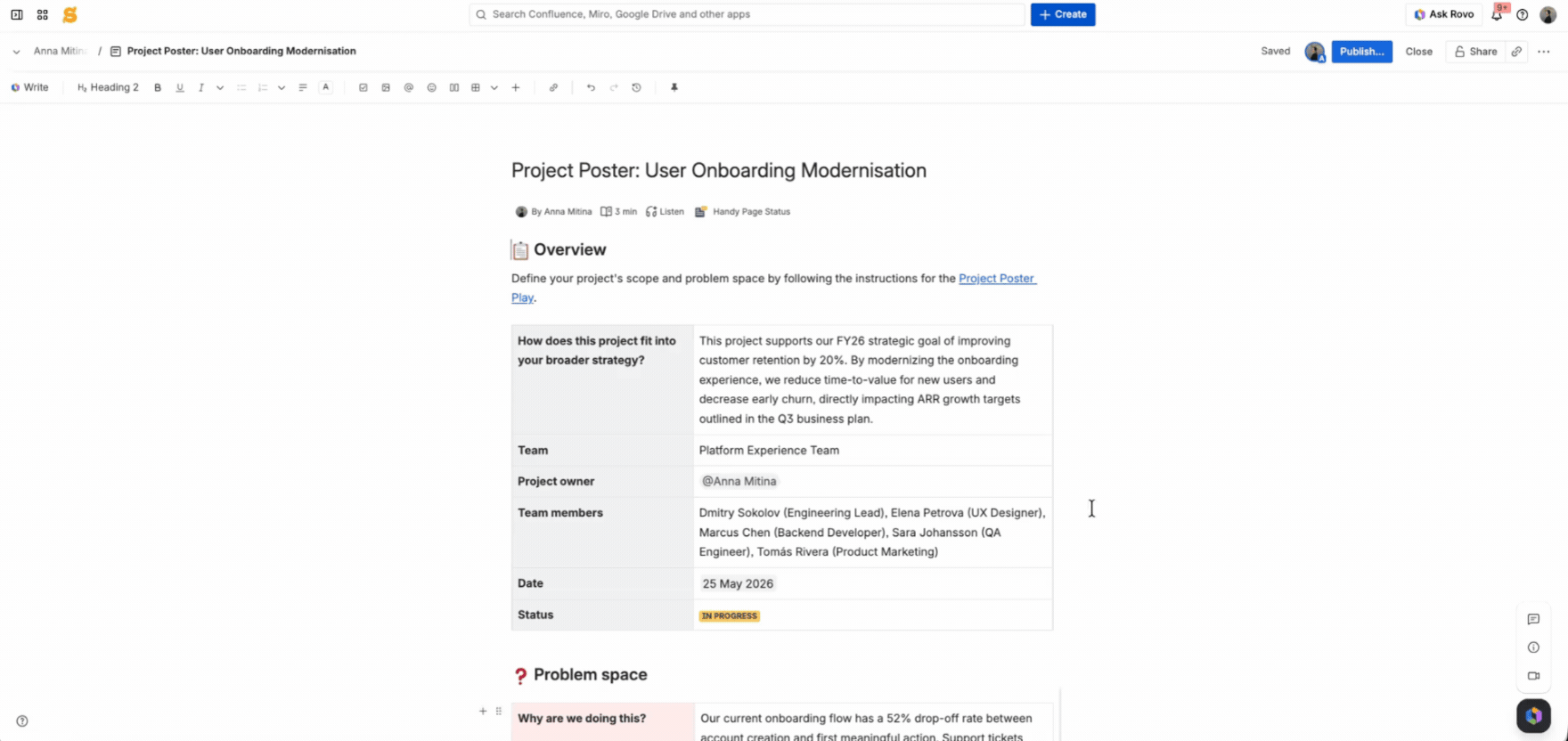Click the toolbar link icon
1568x741 pixels.
click(x=553, y=87)
